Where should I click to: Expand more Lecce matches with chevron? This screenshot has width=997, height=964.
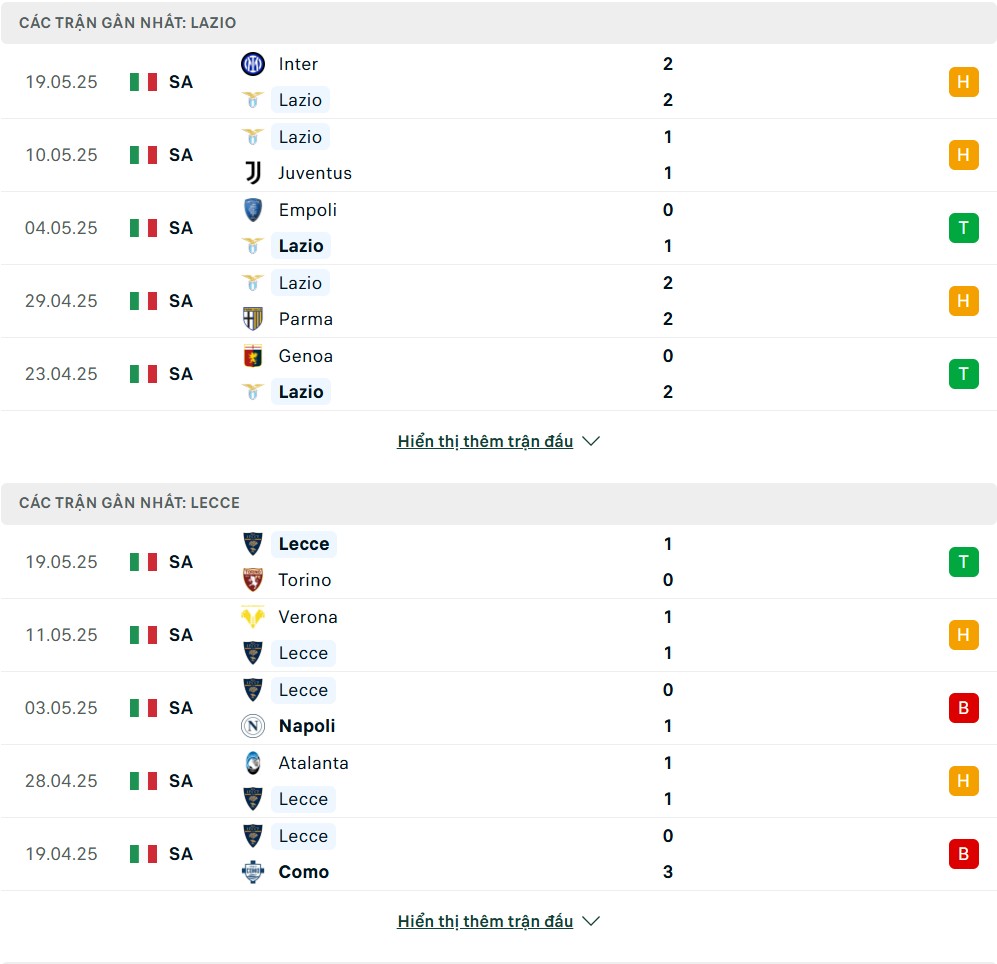point(591,921)
